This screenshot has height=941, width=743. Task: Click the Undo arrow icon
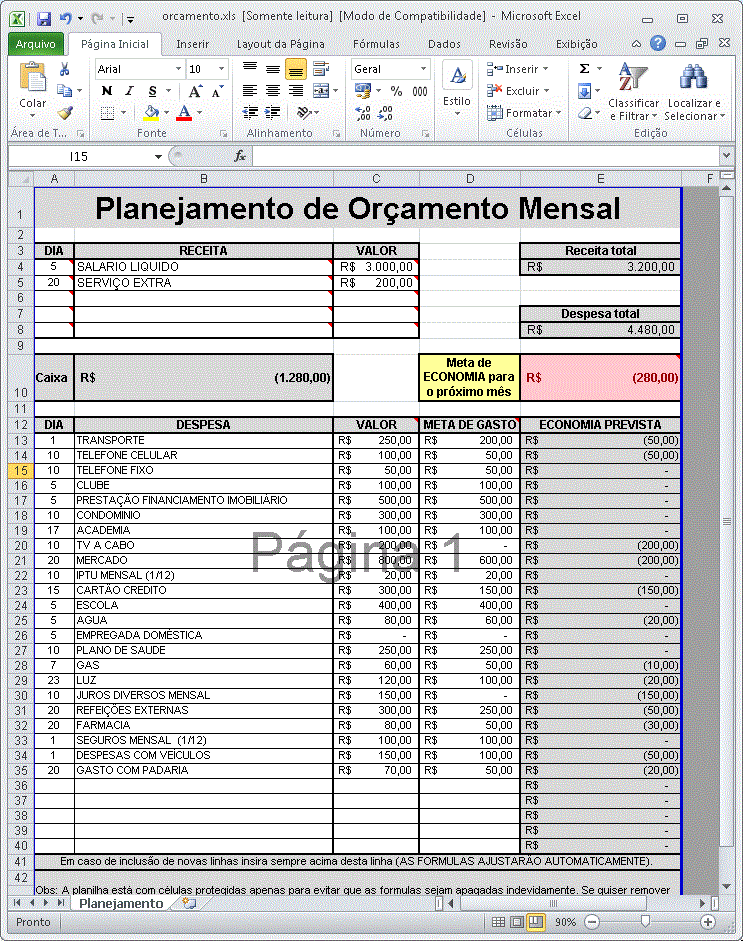point(65,18)
